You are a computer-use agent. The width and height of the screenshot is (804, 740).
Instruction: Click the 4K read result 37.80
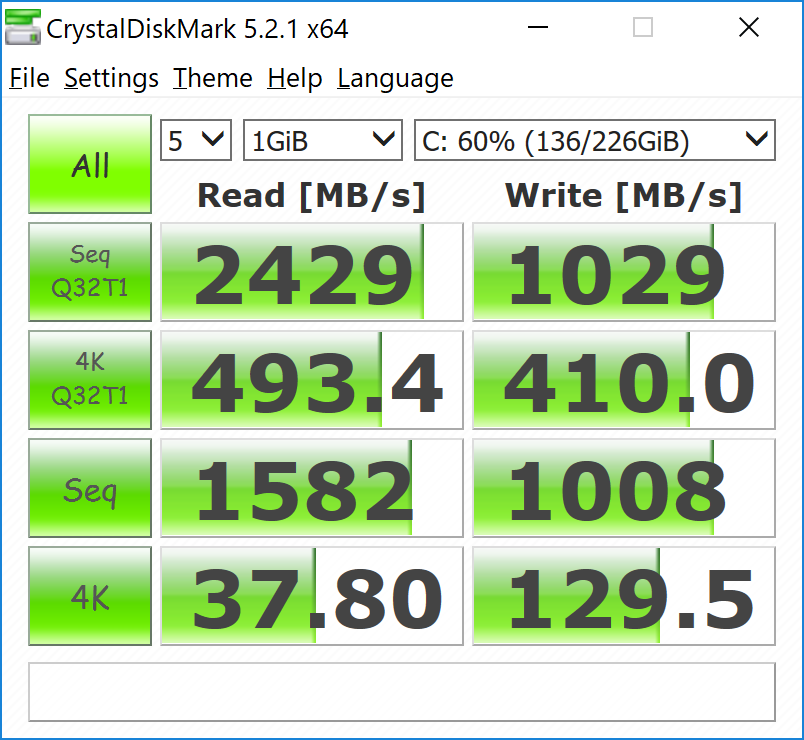coord(312,596)
